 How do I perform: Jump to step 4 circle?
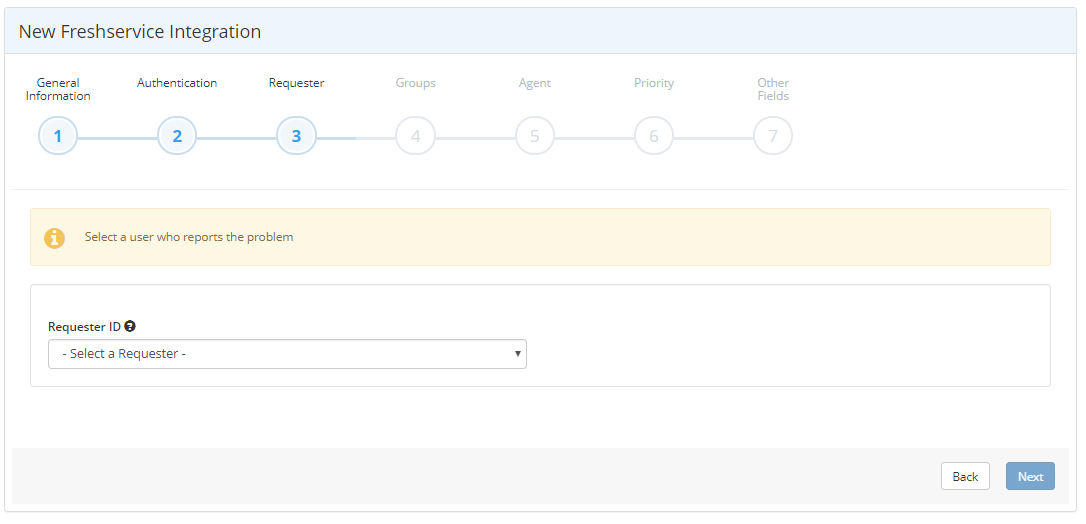pos(415,136)
